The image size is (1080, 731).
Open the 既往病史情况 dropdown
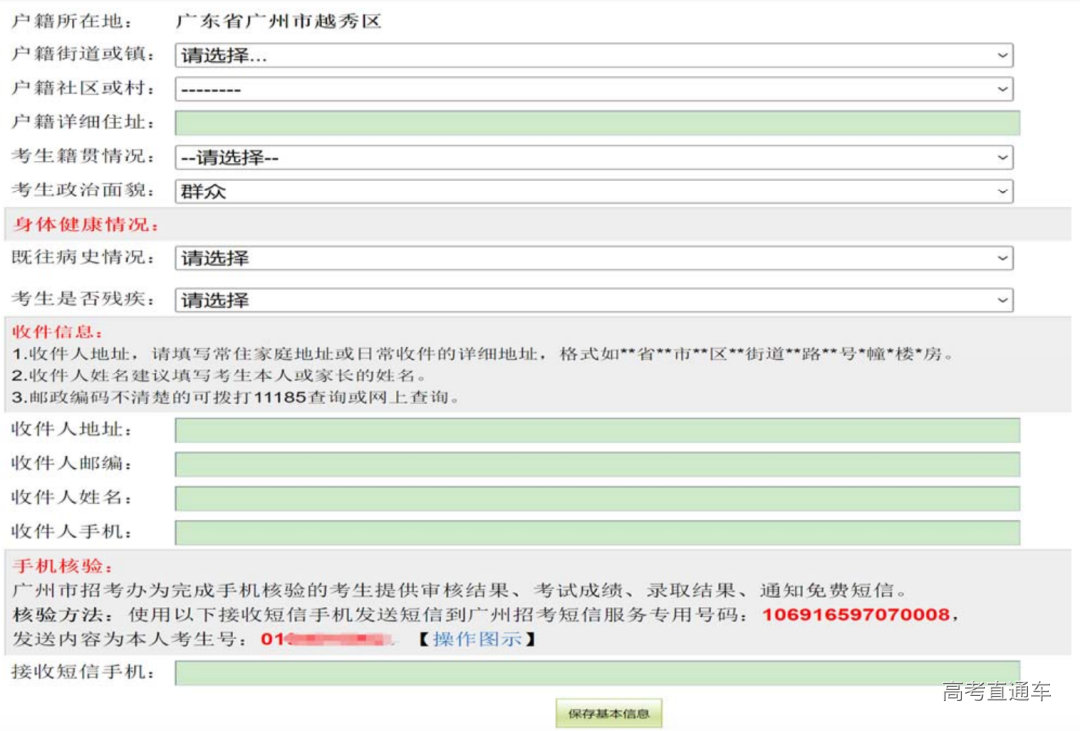593,258
